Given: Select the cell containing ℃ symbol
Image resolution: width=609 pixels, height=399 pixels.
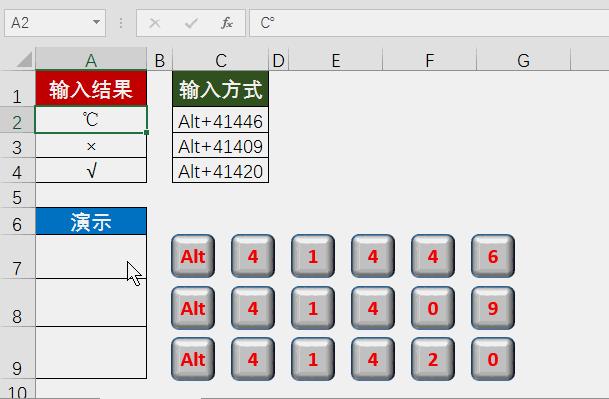Looking at the screenshot, I should pos(91,120).
